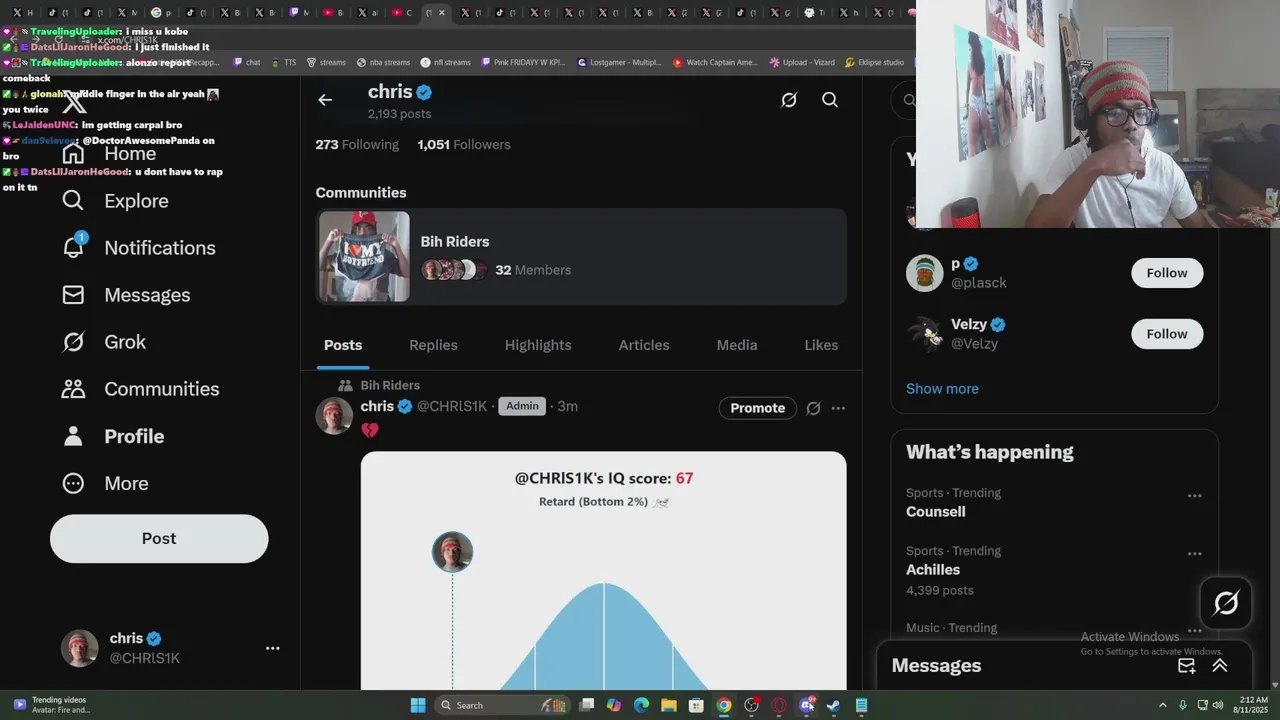Image resolution: width=1280 pixels, height=720 pixels.
Task: Open the Copilot icon on the taskbar
Action: (x=614, y=705)
